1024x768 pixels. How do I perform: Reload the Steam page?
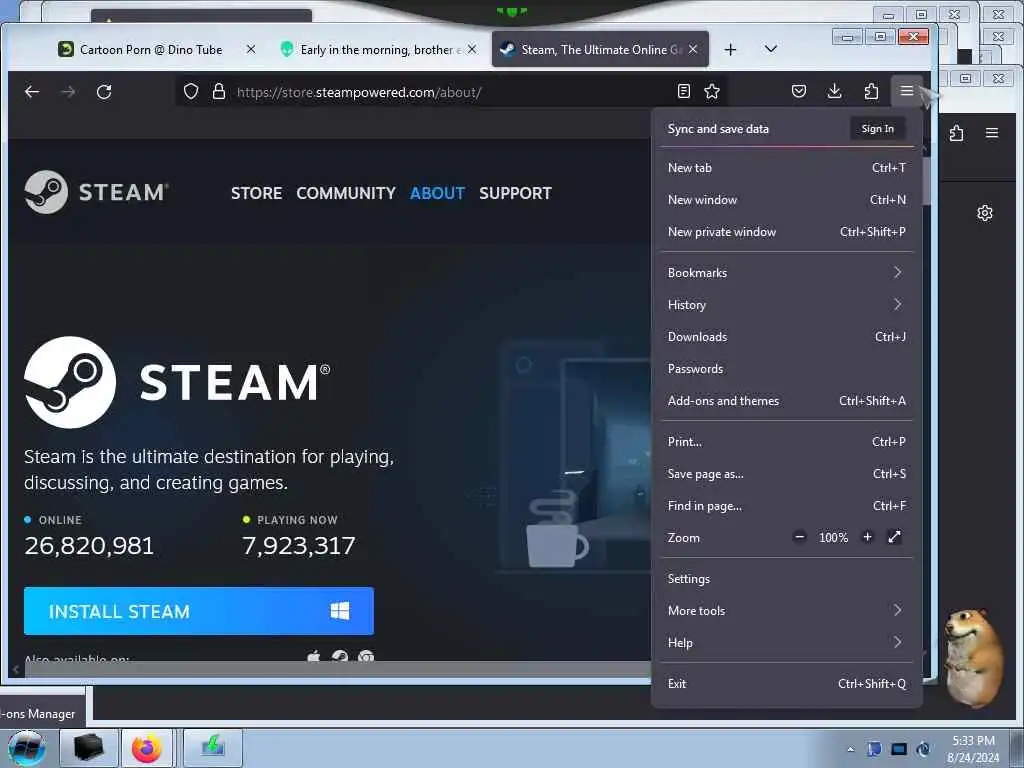[104, 92]
